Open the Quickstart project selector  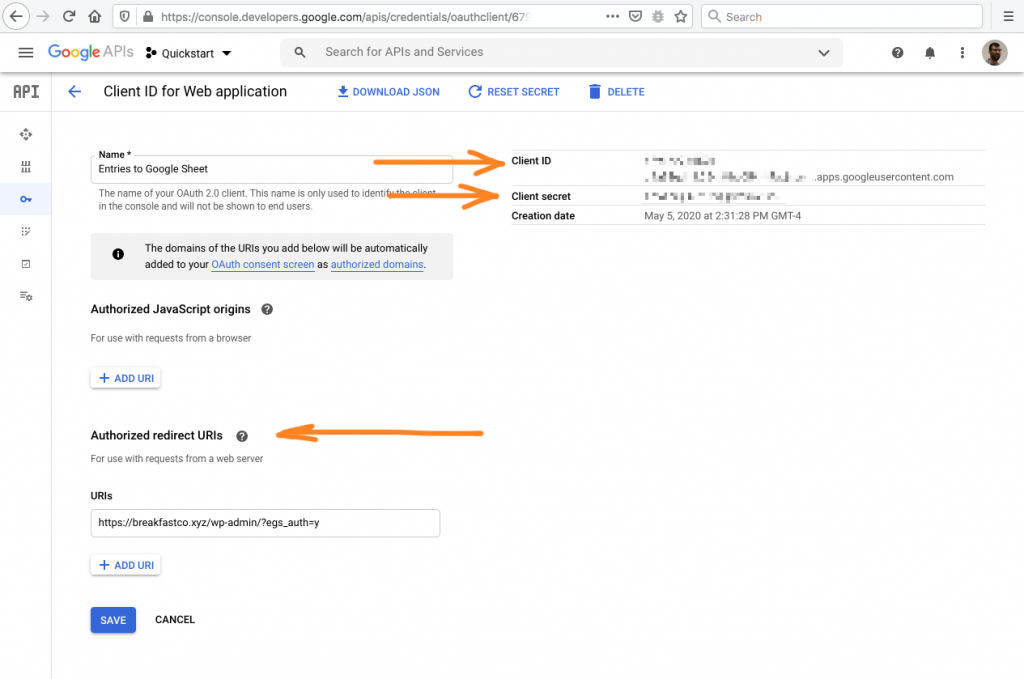(189, 53)
